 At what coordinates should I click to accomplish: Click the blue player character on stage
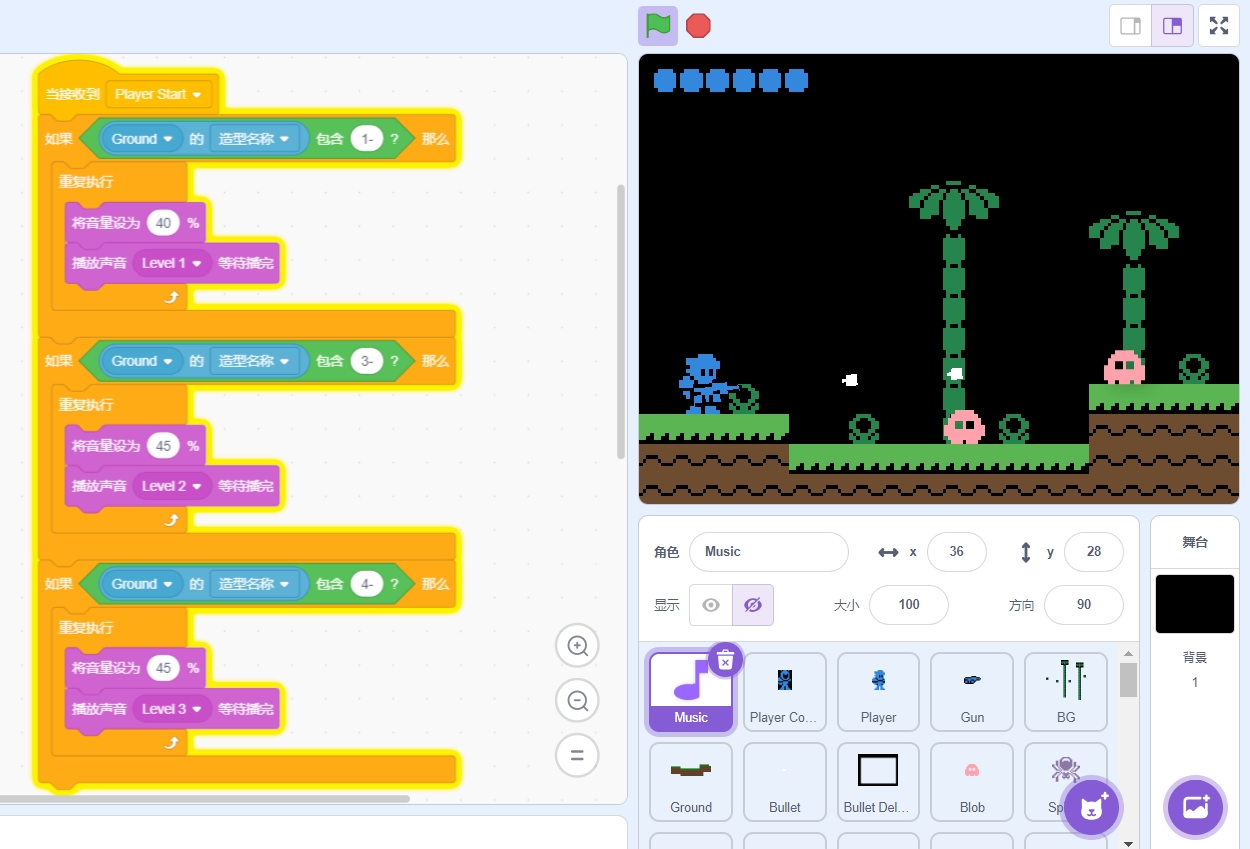[x=704, y=384]
